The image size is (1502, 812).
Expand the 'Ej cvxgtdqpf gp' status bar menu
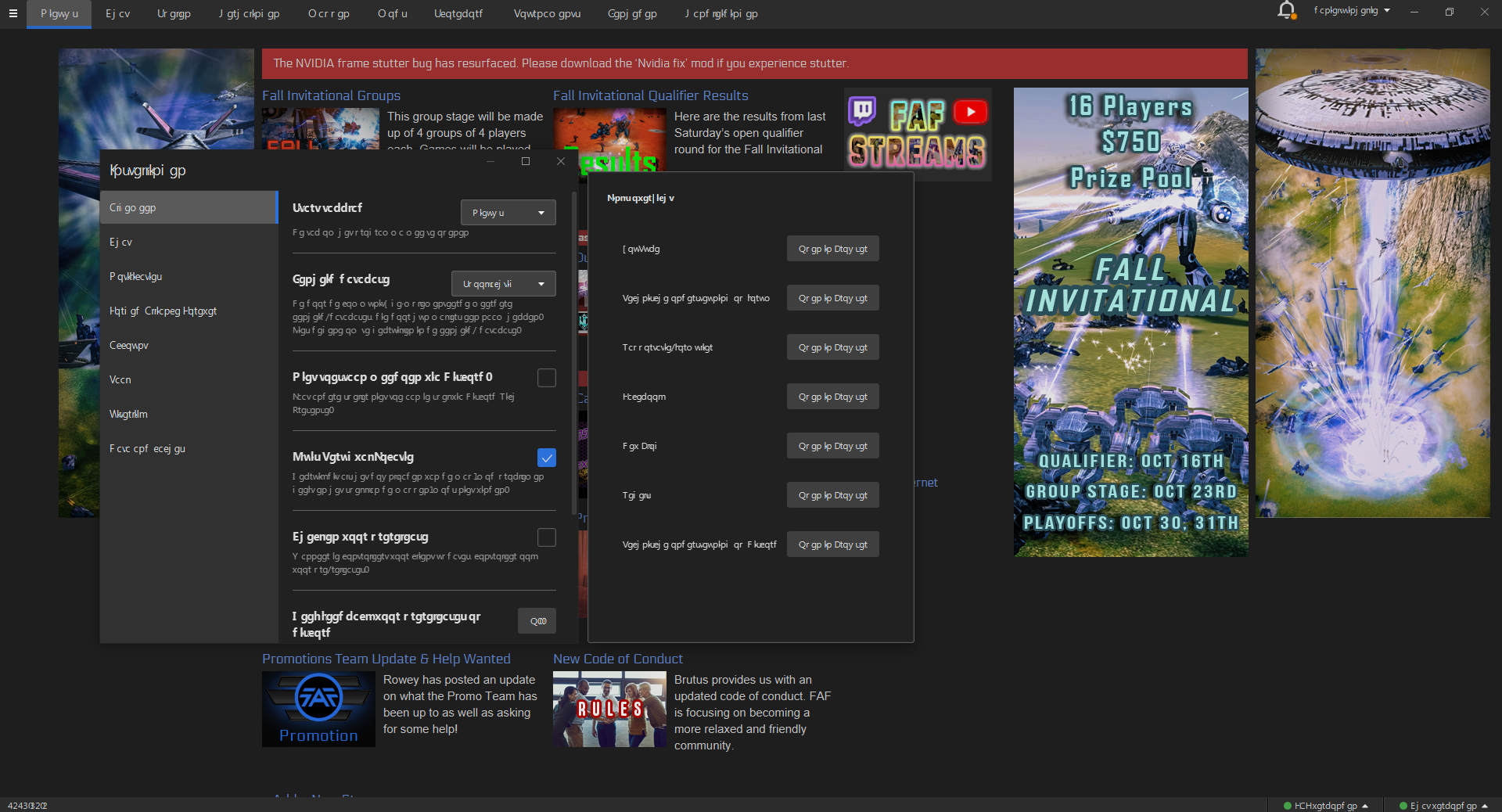[x=1443, y=806]
